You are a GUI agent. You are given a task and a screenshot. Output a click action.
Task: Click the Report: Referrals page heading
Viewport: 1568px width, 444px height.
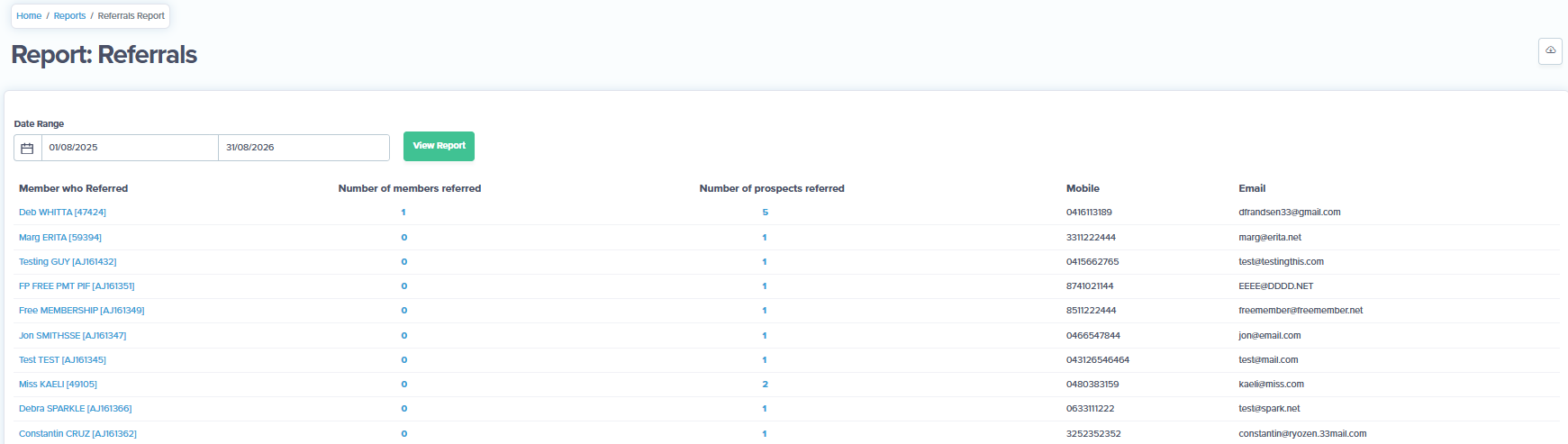[104, 55]
